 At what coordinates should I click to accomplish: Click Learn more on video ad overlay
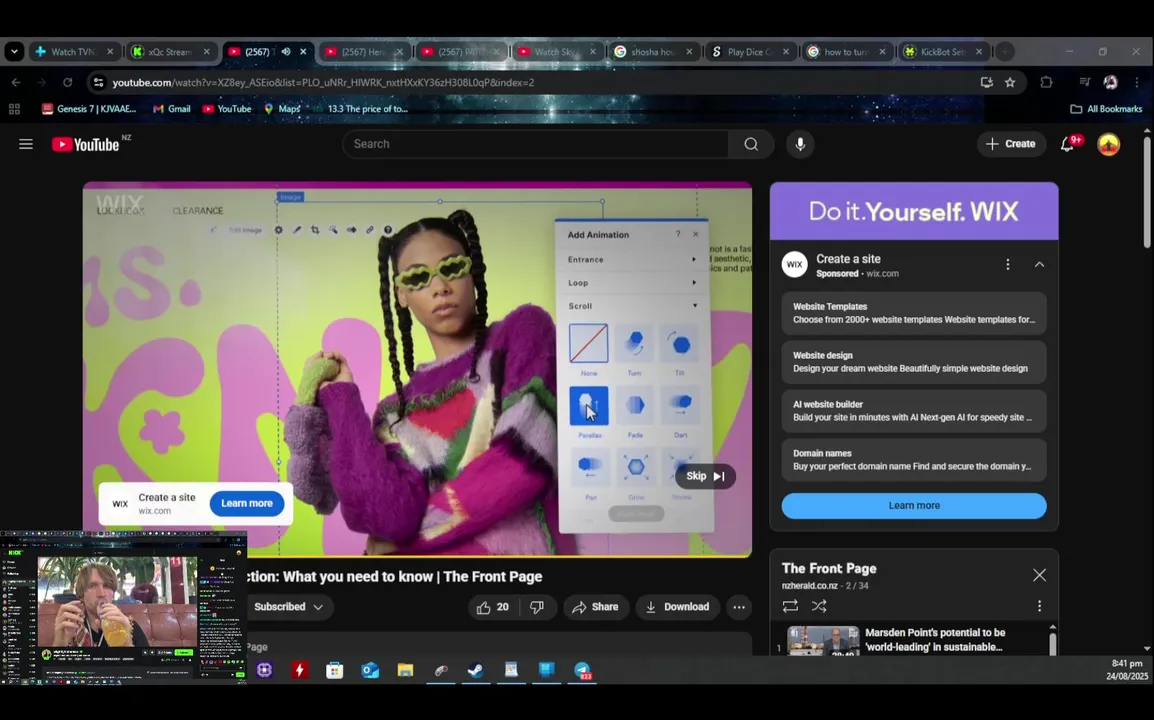(247, 503)
